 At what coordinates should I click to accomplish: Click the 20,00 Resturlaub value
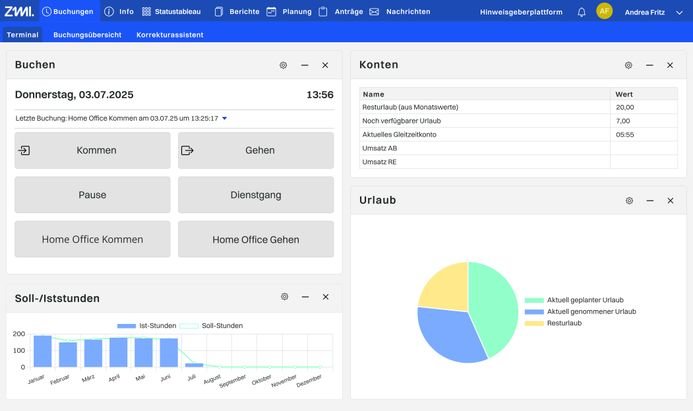[624, 107]
